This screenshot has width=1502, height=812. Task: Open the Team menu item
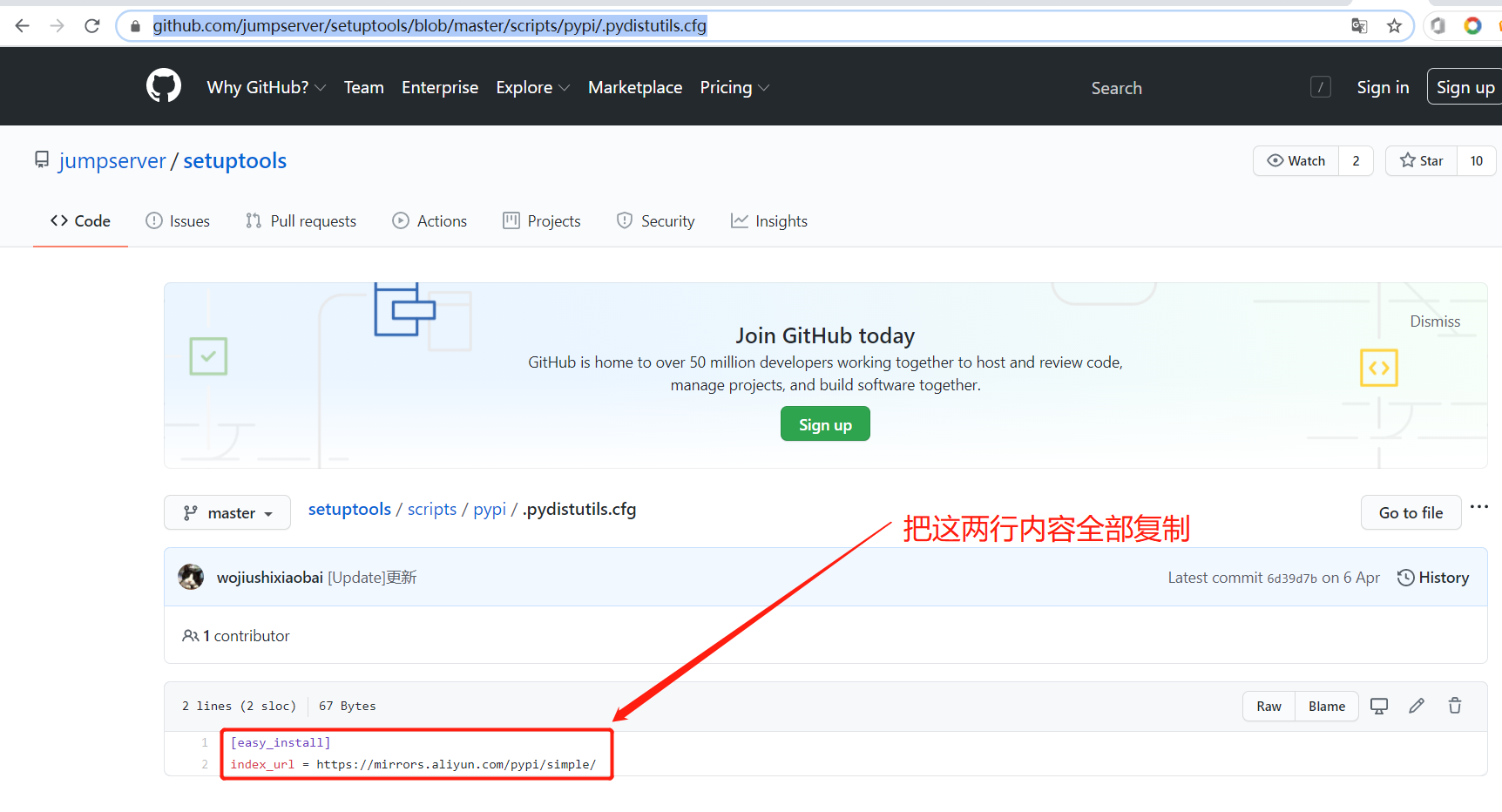click(x=363, y=87)
